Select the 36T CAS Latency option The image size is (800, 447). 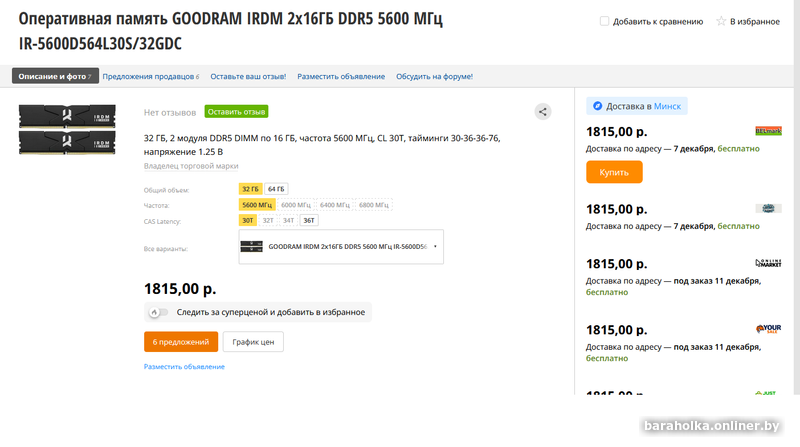[x=309, y=221]
